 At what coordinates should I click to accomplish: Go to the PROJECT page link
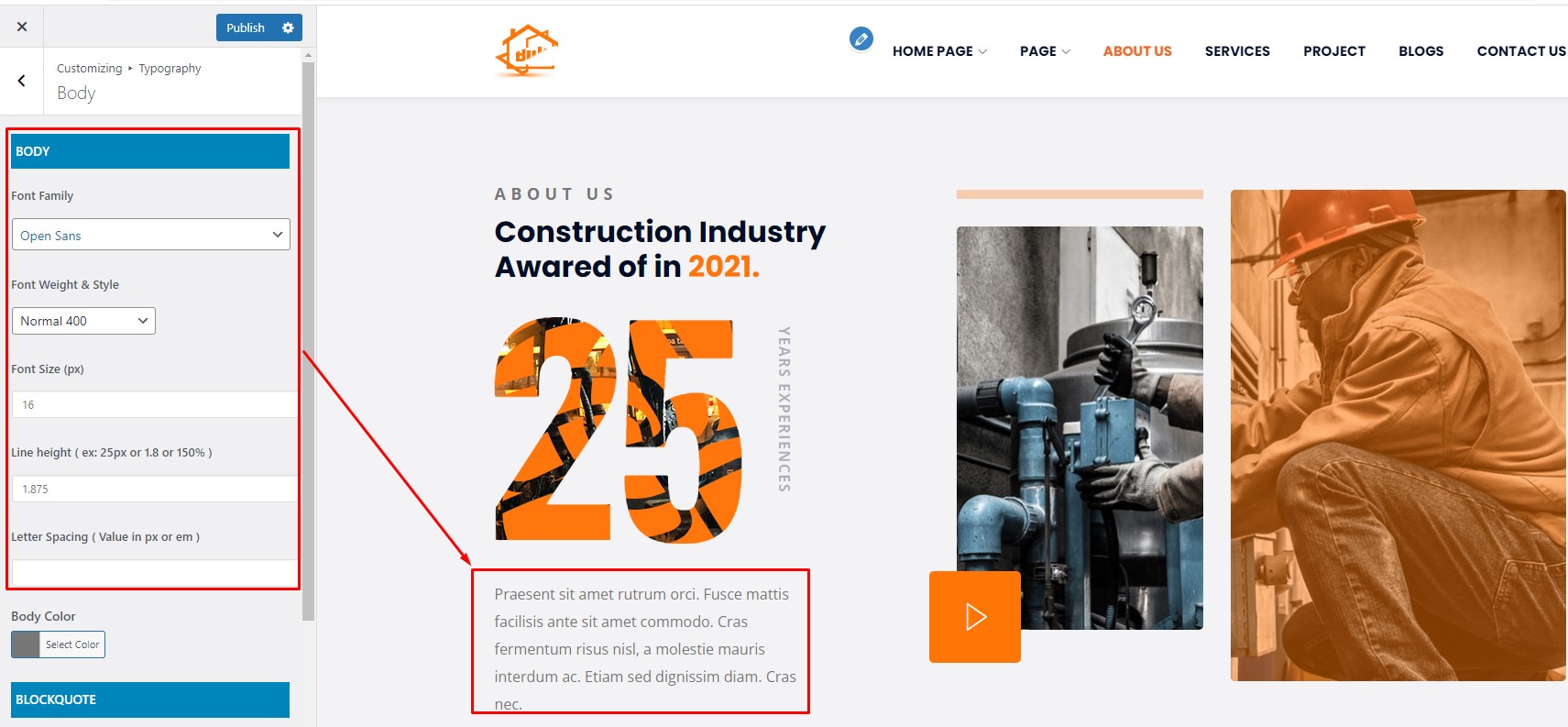click(1334, 51)
